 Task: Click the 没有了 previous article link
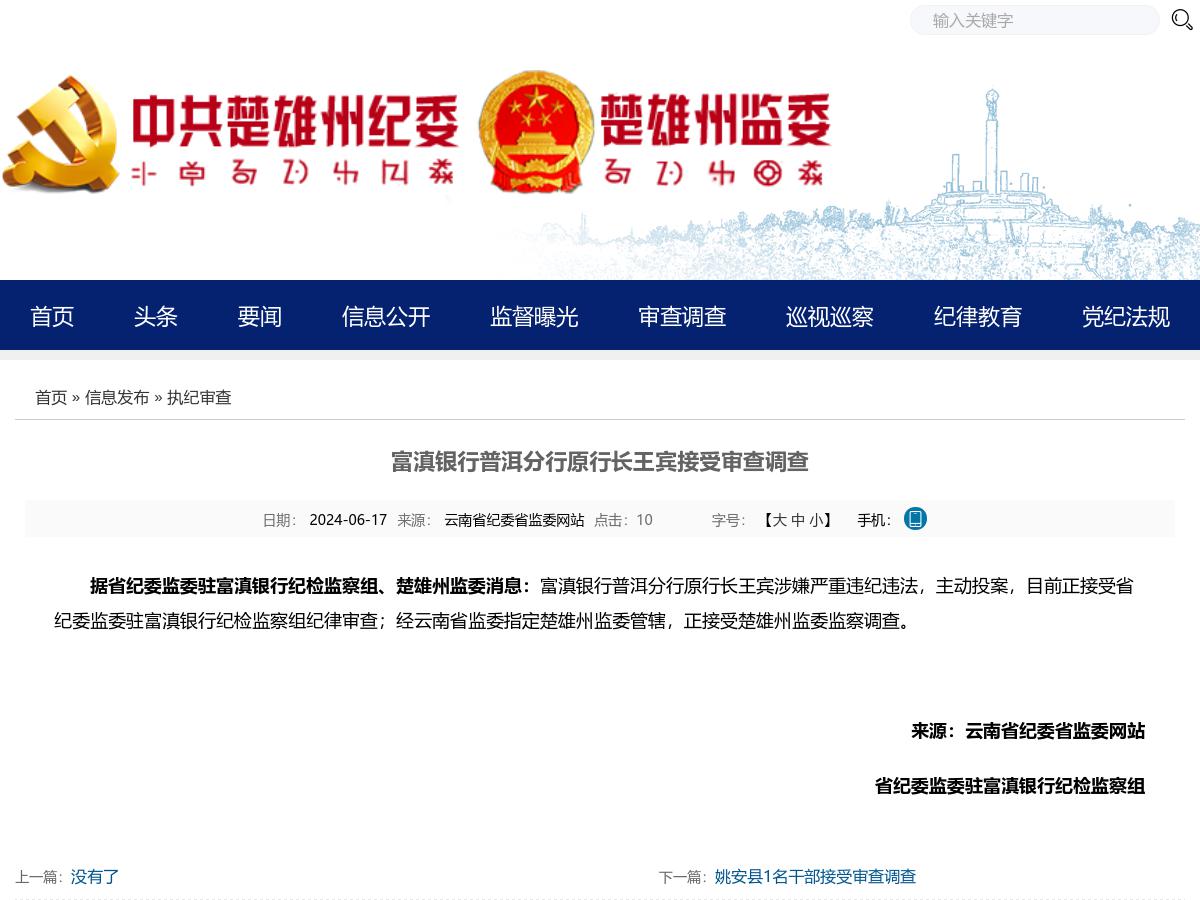[x=95, y=876]
